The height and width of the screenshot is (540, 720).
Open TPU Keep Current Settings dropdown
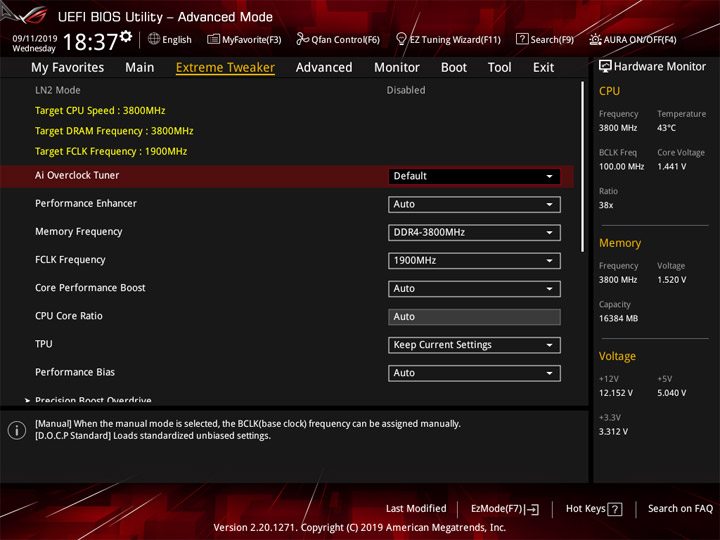point(474,345)
